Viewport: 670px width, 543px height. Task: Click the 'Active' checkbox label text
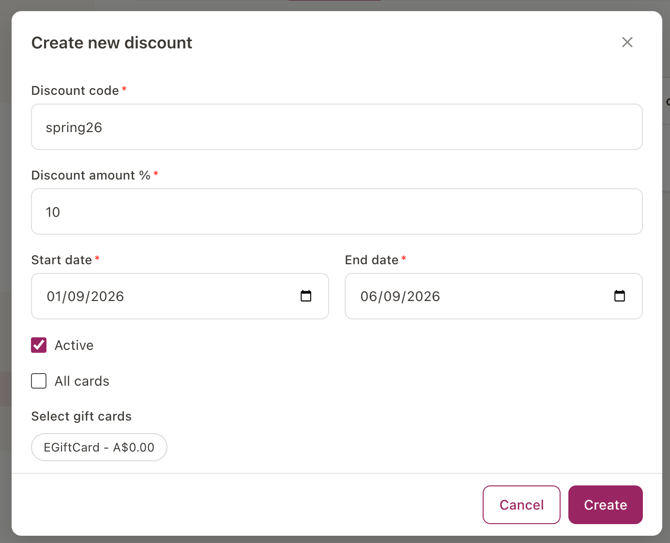click(74, 345)
